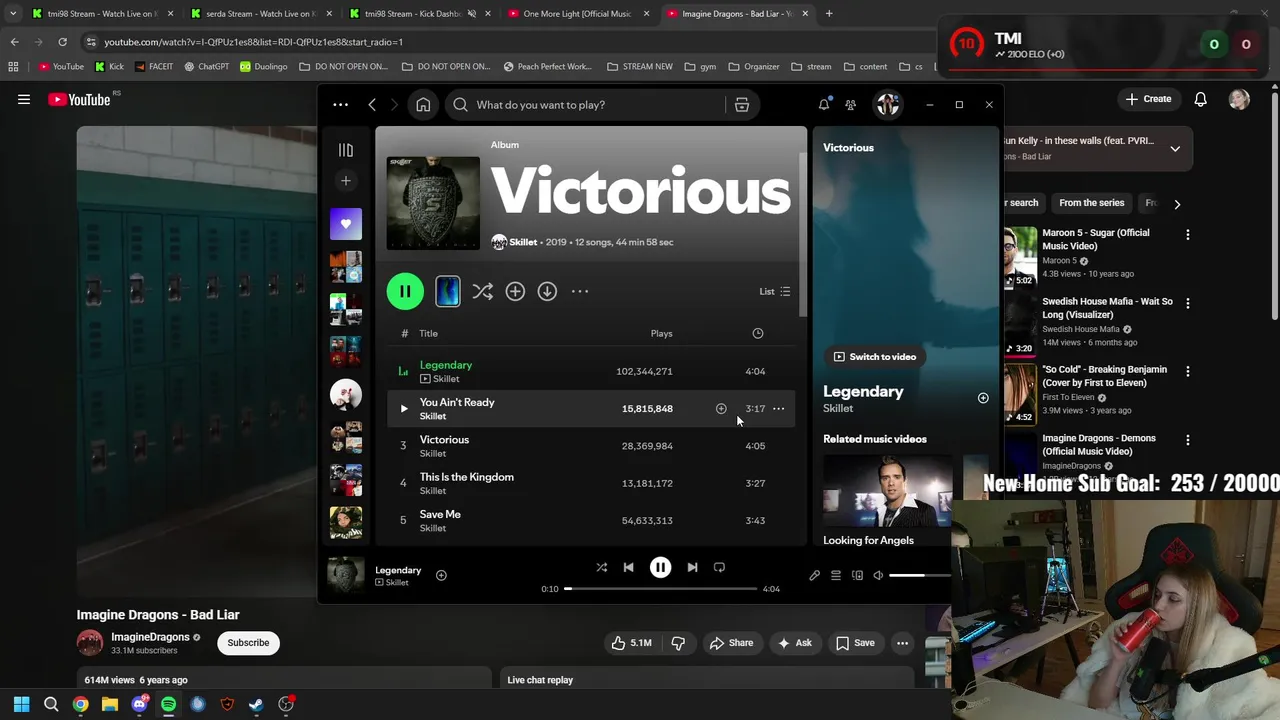Switch to video in Now Playing panel
Screen dimensions: 1280x720
pos(875,357)
